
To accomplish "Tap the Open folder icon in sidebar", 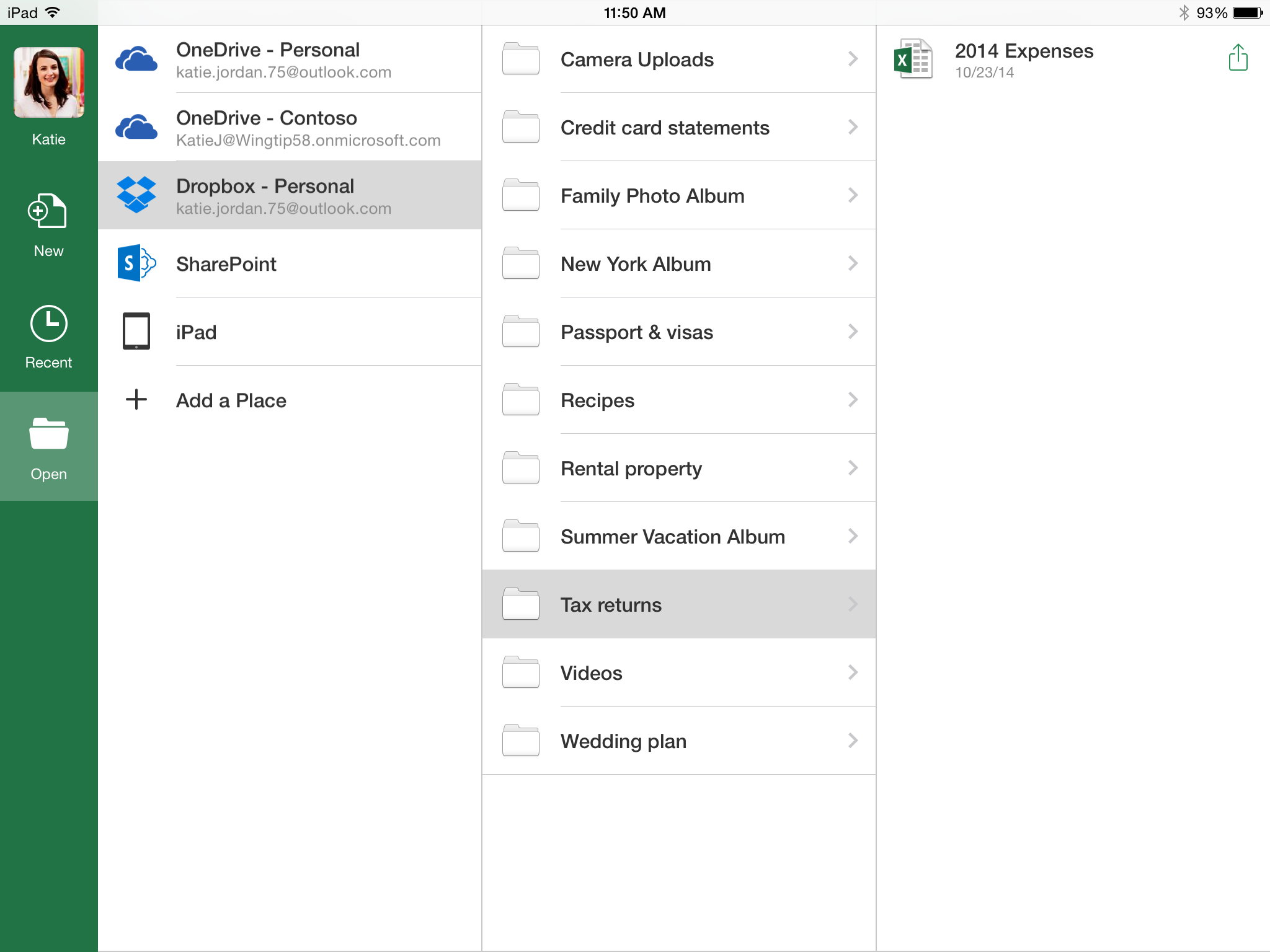I will point(48,433).
